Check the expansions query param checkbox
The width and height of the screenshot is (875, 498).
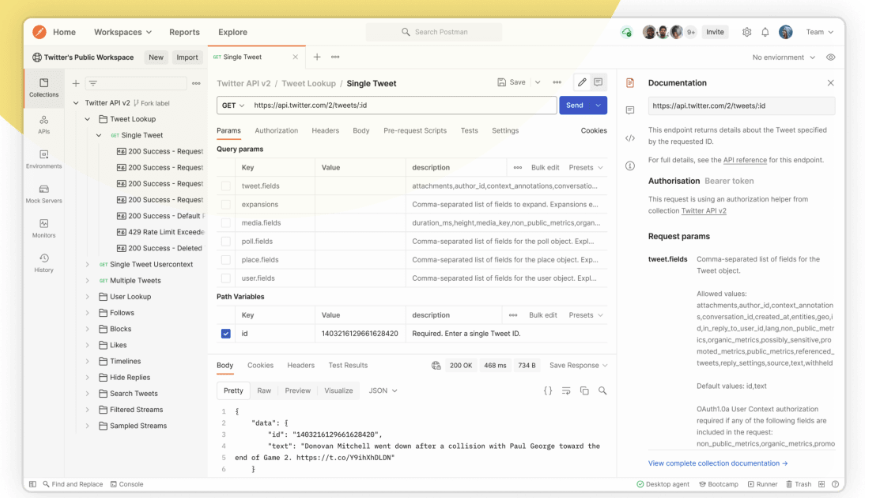tap(226, 204)
